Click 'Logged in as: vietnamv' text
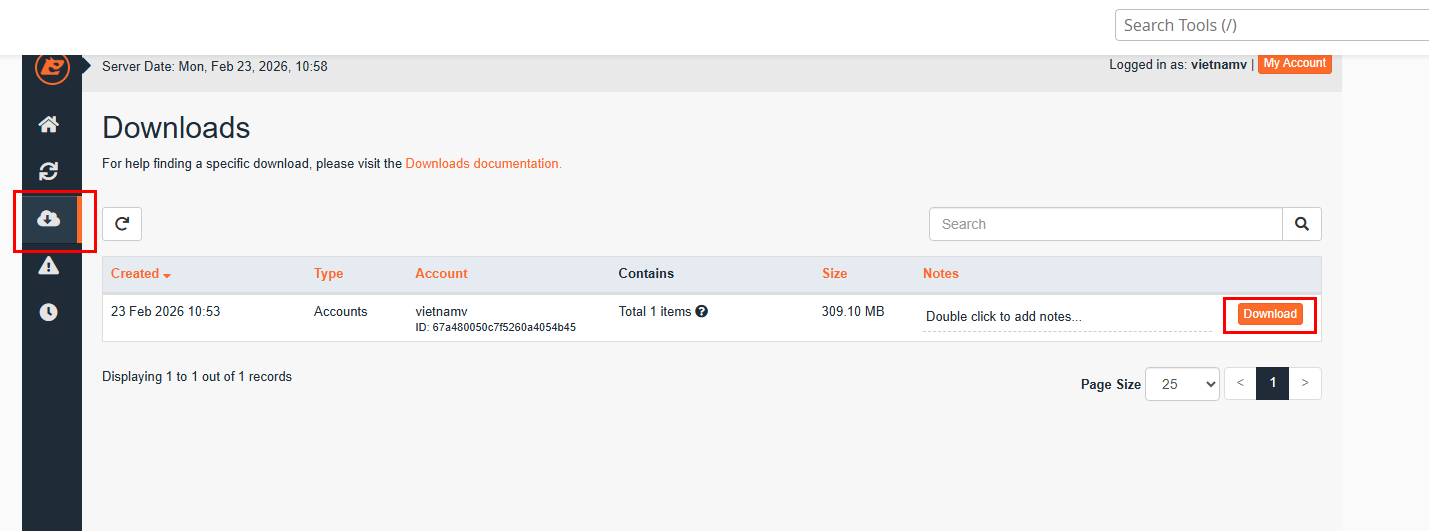 (x=1178, y=64)
